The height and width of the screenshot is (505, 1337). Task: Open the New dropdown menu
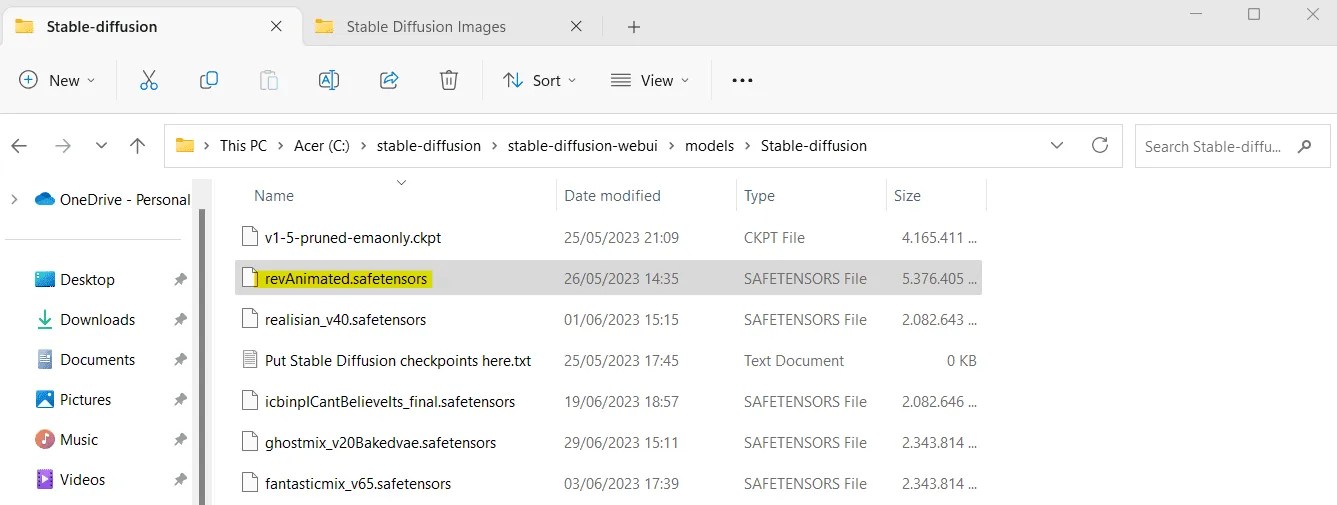coord(58,80)
